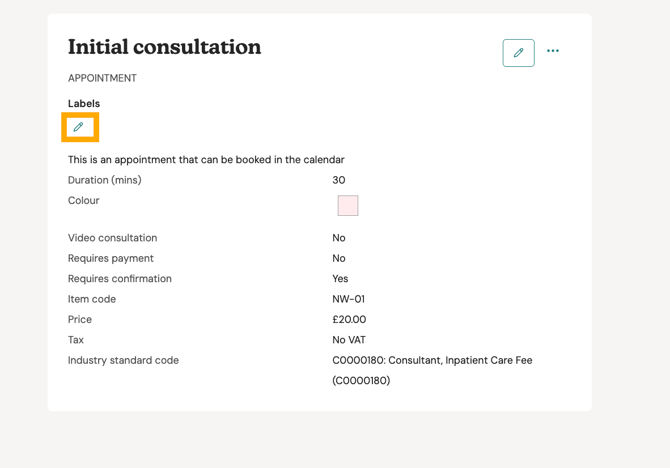670x468 pixels.
Task: Click the Labels section heading
Action: (84, 104)
